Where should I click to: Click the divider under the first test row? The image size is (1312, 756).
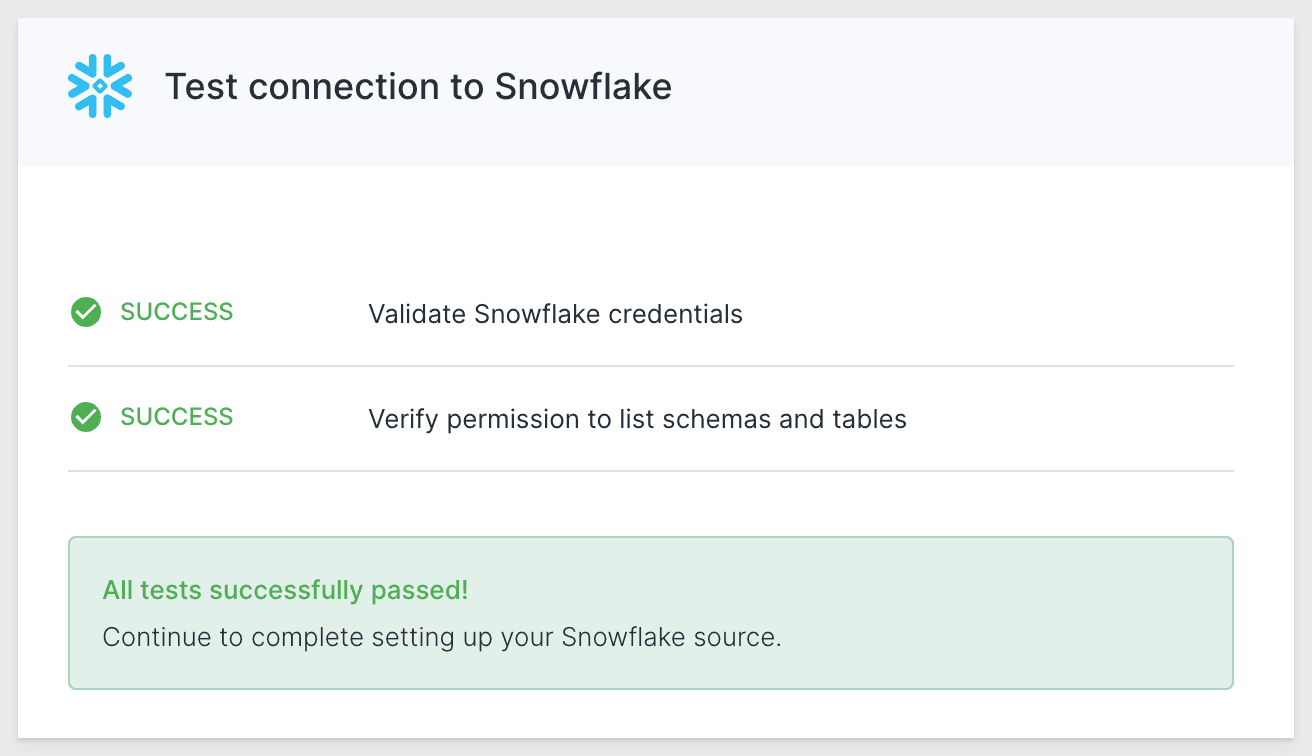[x=650, y=365]
